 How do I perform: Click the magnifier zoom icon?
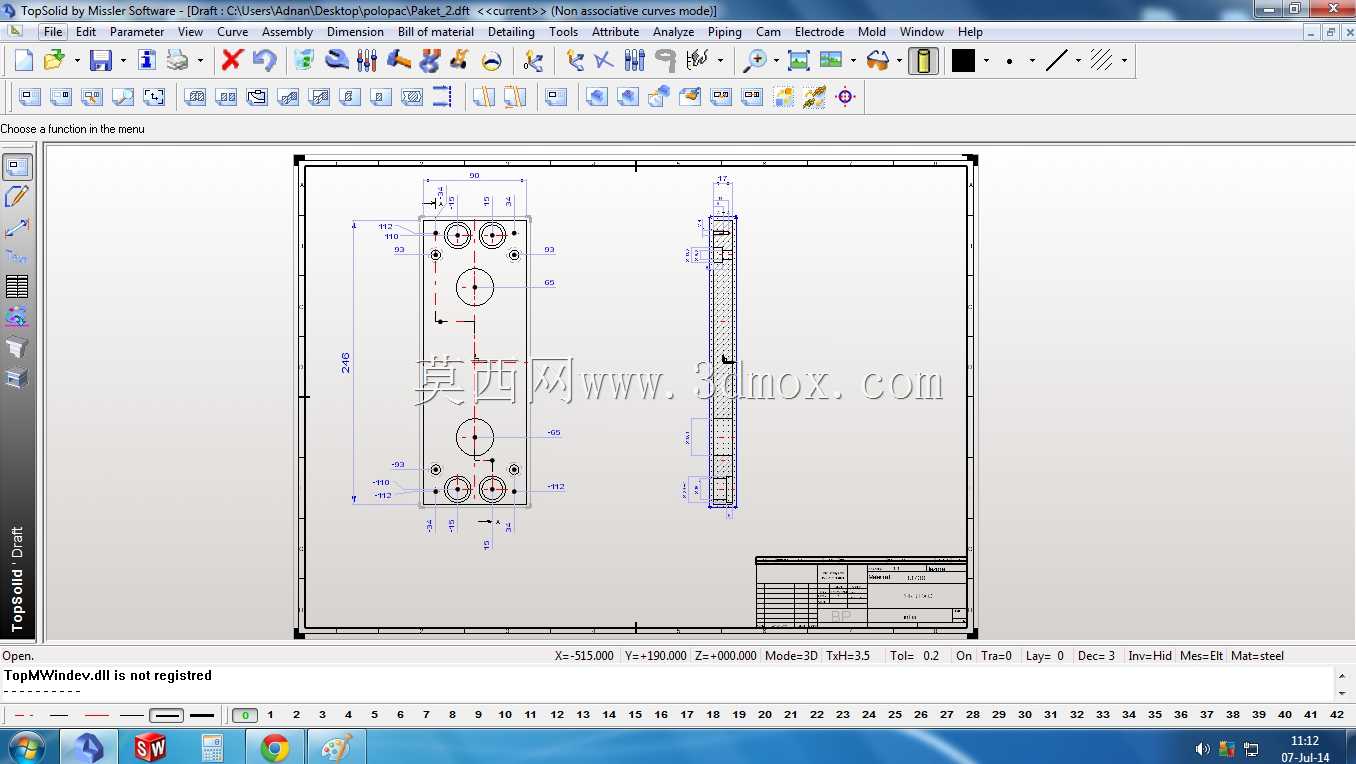point(753,60)
